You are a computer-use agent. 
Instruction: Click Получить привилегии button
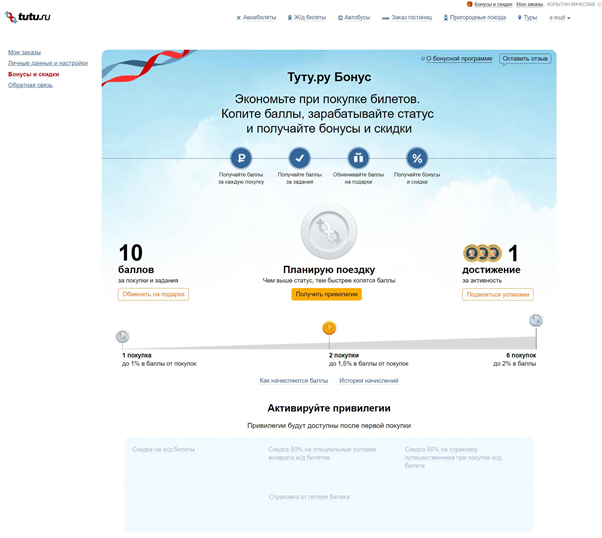[x=326, y=294]
